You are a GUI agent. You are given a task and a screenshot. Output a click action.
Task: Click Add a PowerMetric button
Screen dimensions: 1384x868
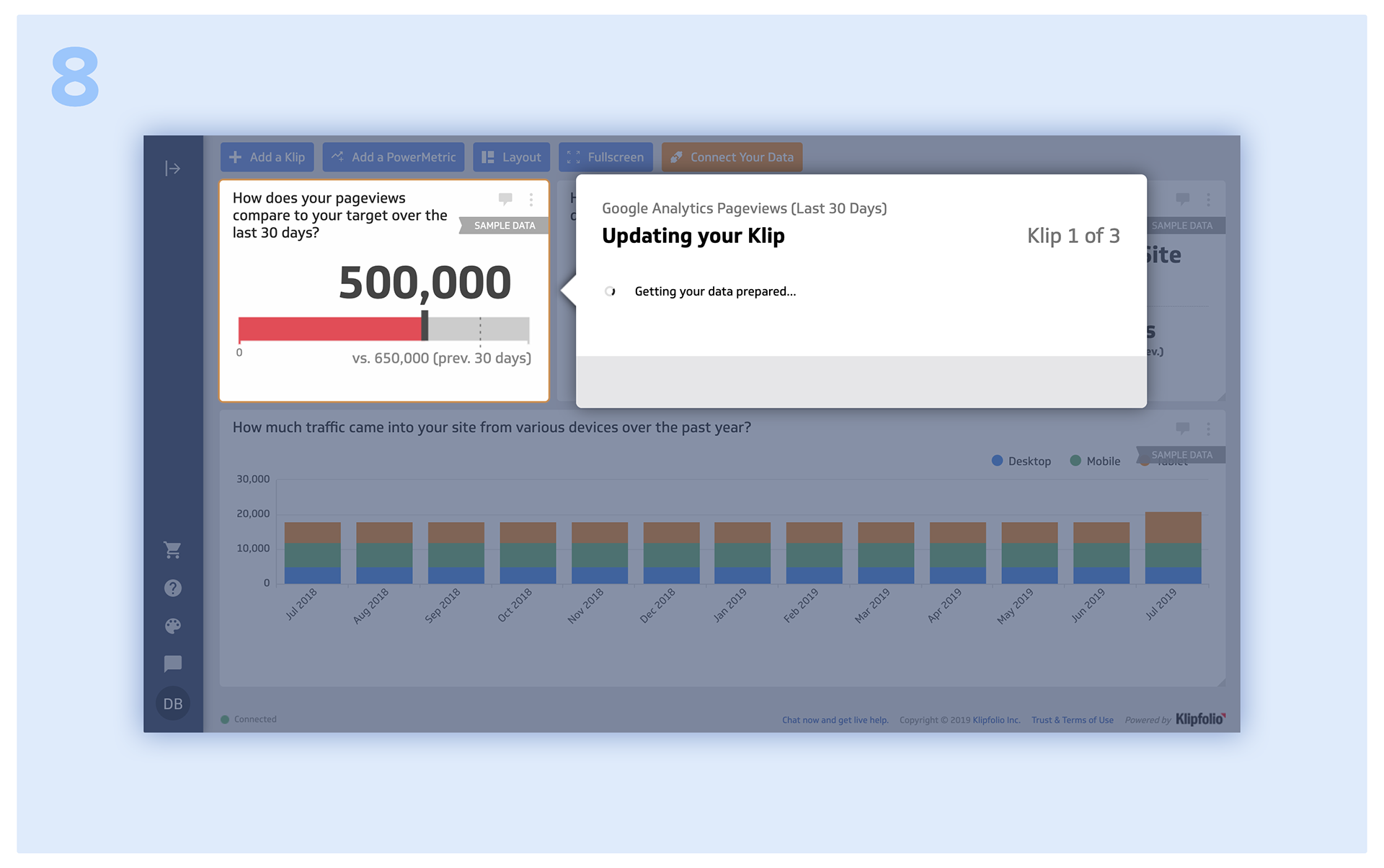pyautogui.click(x=394, y=157)
